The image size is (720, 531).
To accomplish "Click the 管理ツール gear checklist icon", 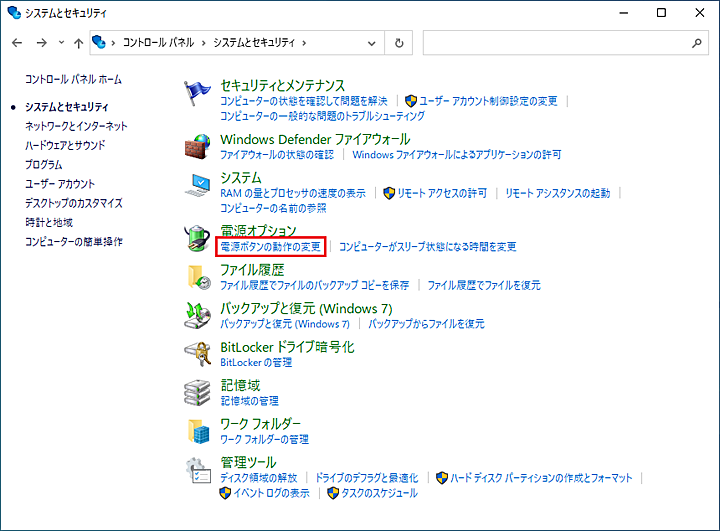I will click(198, 470).
